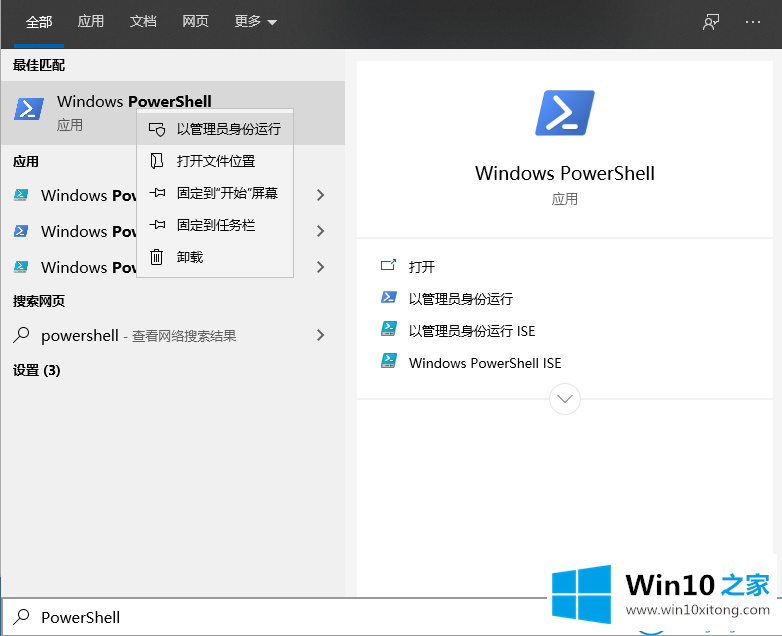
Task: Click the third app result ISE icon
Action: coord(21,267)
